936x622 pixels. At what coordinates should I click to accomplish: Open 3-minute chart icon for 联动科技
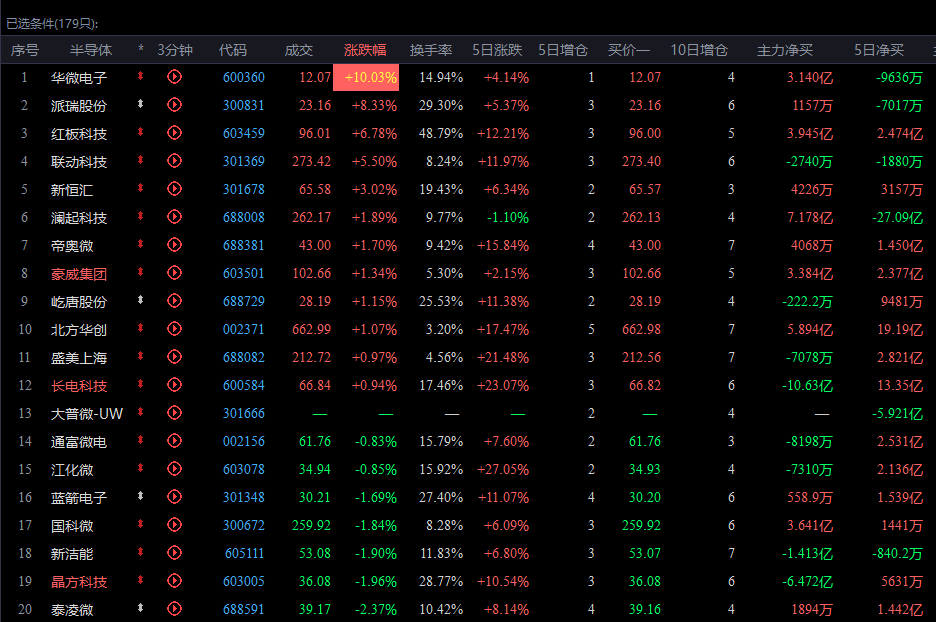174,161
